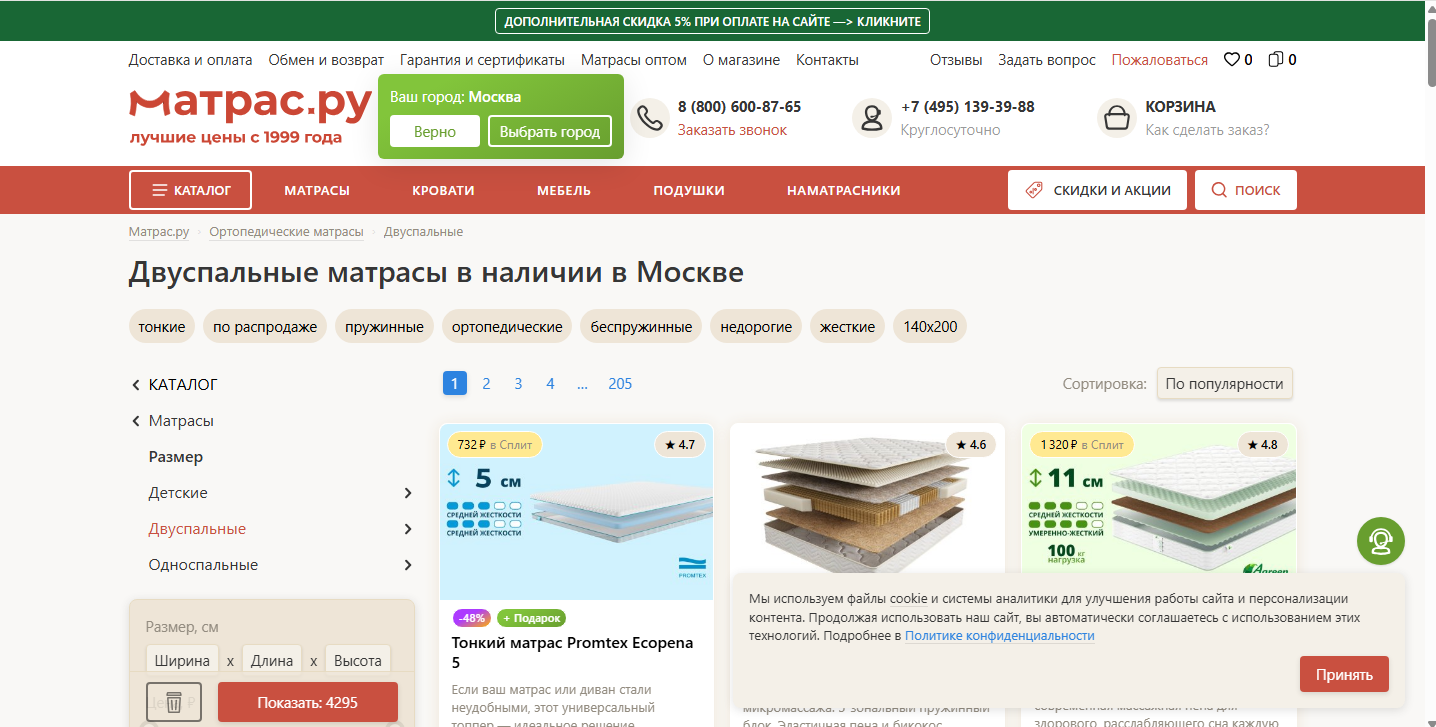Click the 4.6 star rating badge

(970, 445)
